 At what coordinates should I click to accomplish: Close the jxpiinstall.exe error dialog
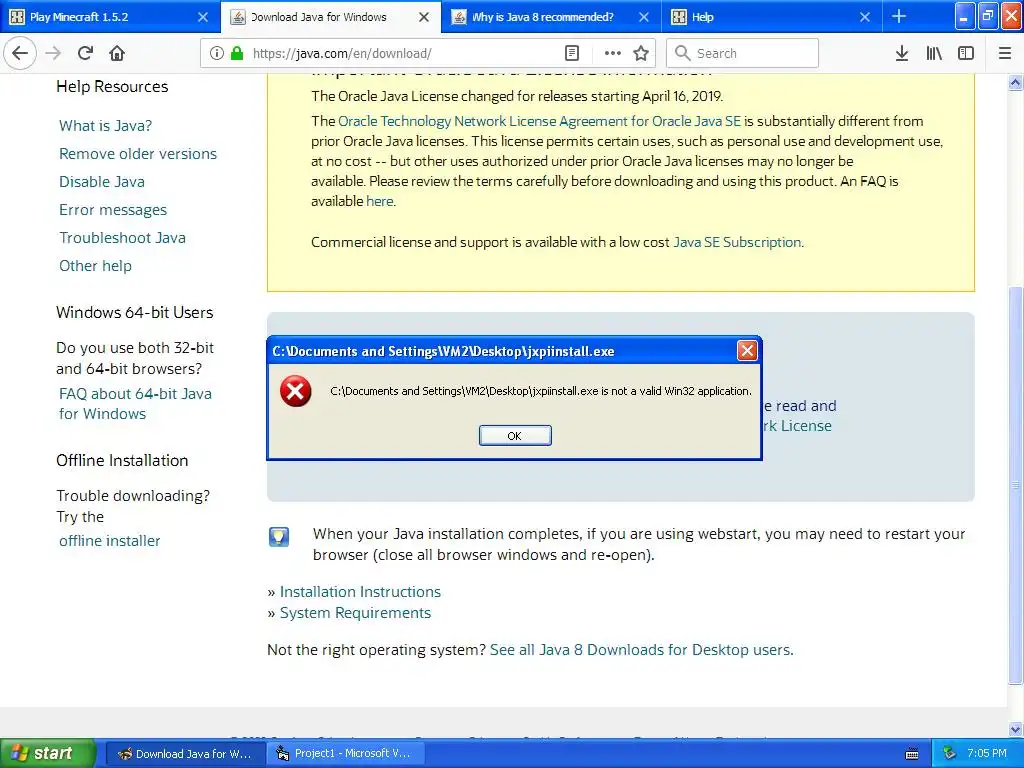pyautogui.click(x=747, y=351)
